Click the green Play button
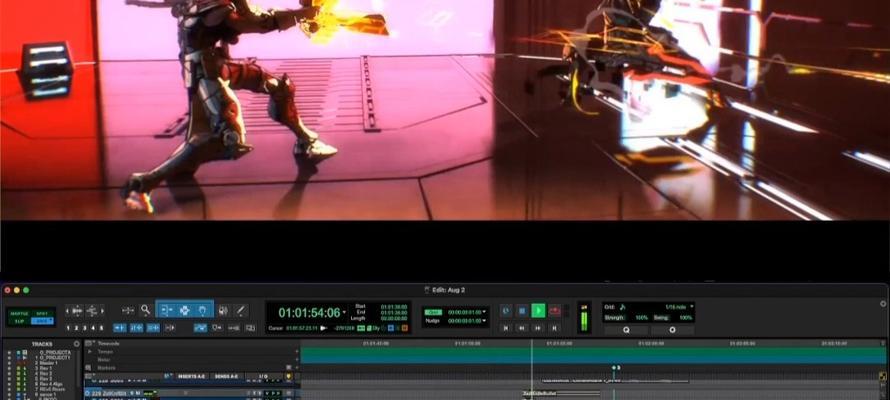Image resolution: width=890 pixels, height=400 pixels. [538, 311]
